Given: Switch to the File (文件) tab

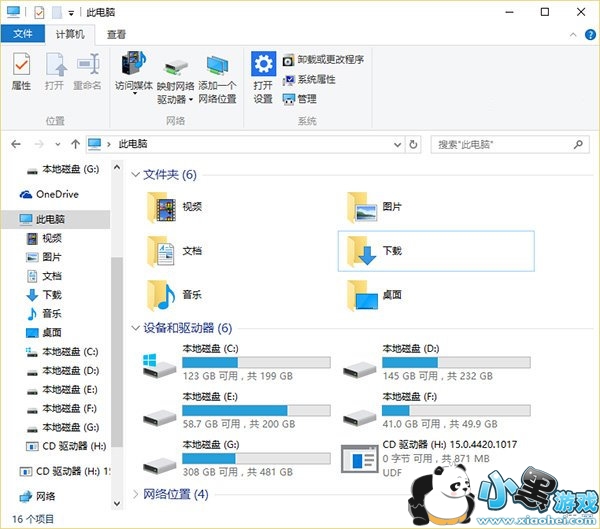Looking at the screenshot, I should click(23, 34).
